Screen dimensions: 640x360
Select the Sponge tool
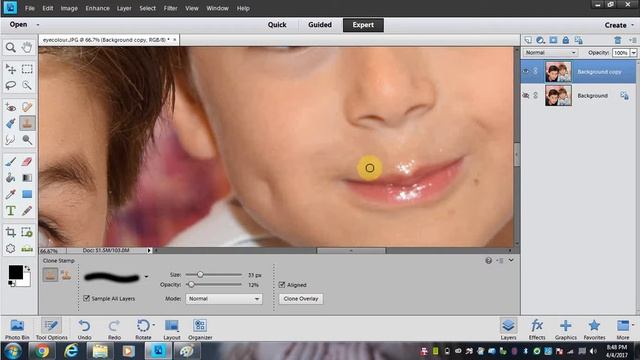pos(27,140)
